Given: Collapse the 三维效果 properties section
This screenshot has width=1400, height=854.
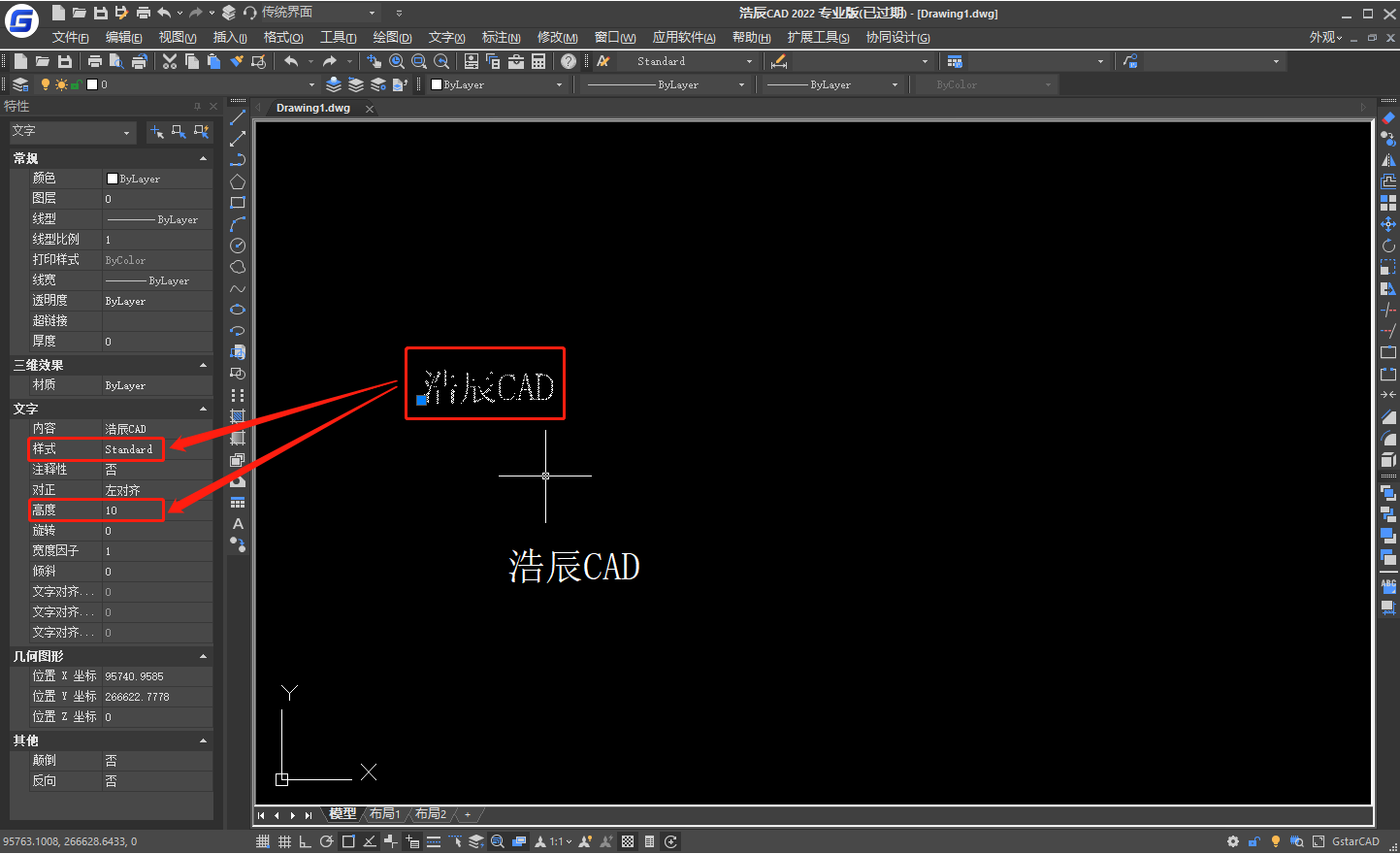Looking at the screenshot, I should click(x=203, y=365).
